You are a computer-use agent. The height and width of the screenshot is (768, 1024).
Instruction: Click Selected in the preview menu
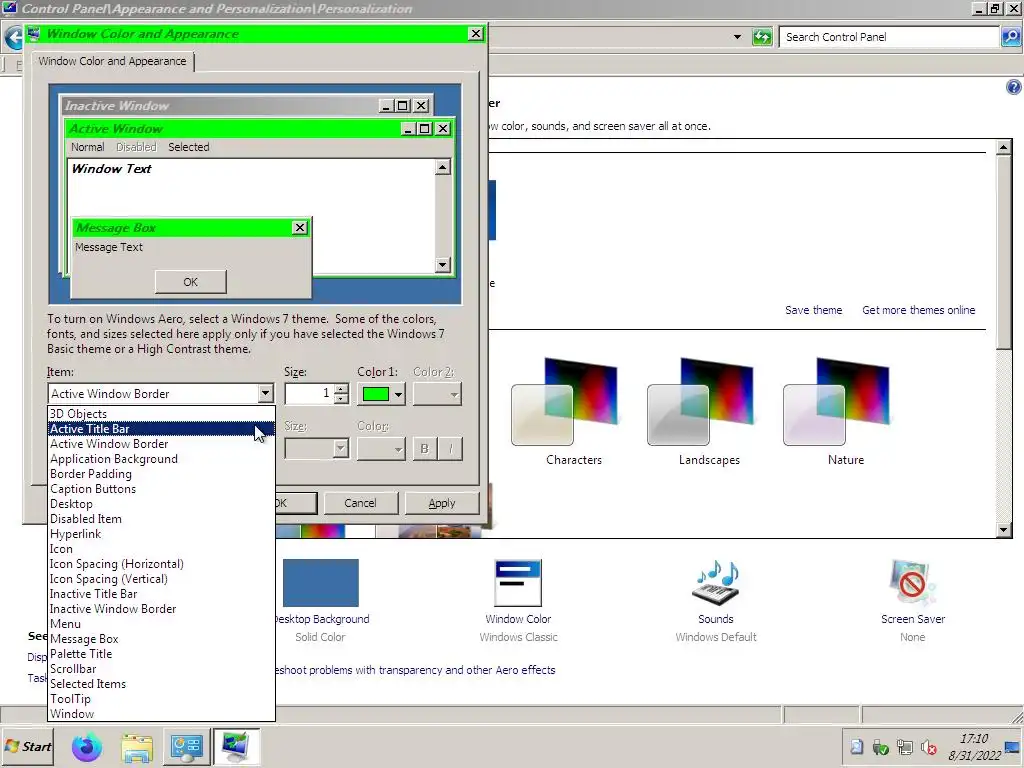coord(189,147)
